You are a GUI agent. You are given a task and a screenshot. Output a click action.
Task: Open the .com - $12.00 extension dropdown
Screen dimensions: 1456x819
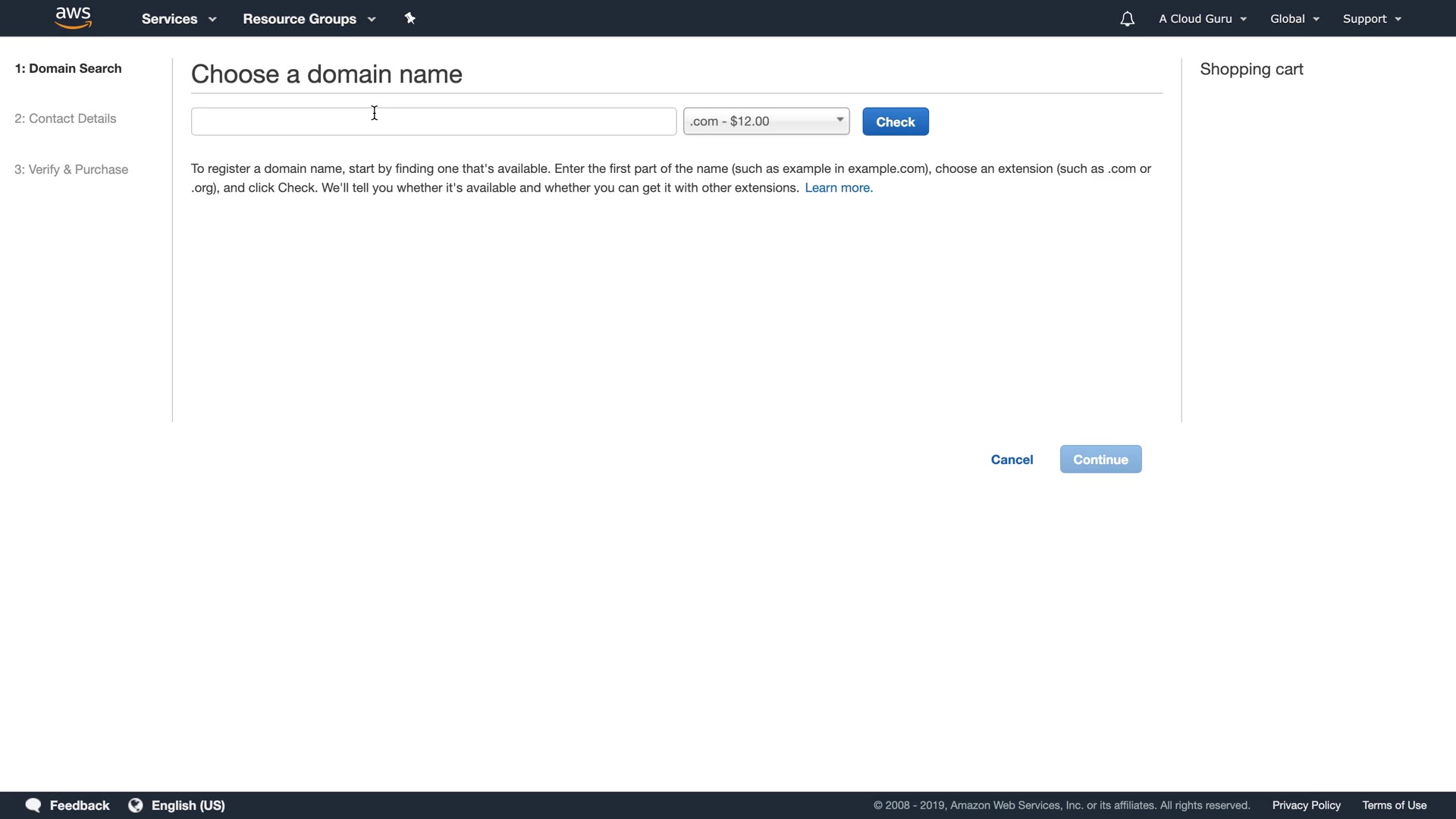click(x=766, y=121)
